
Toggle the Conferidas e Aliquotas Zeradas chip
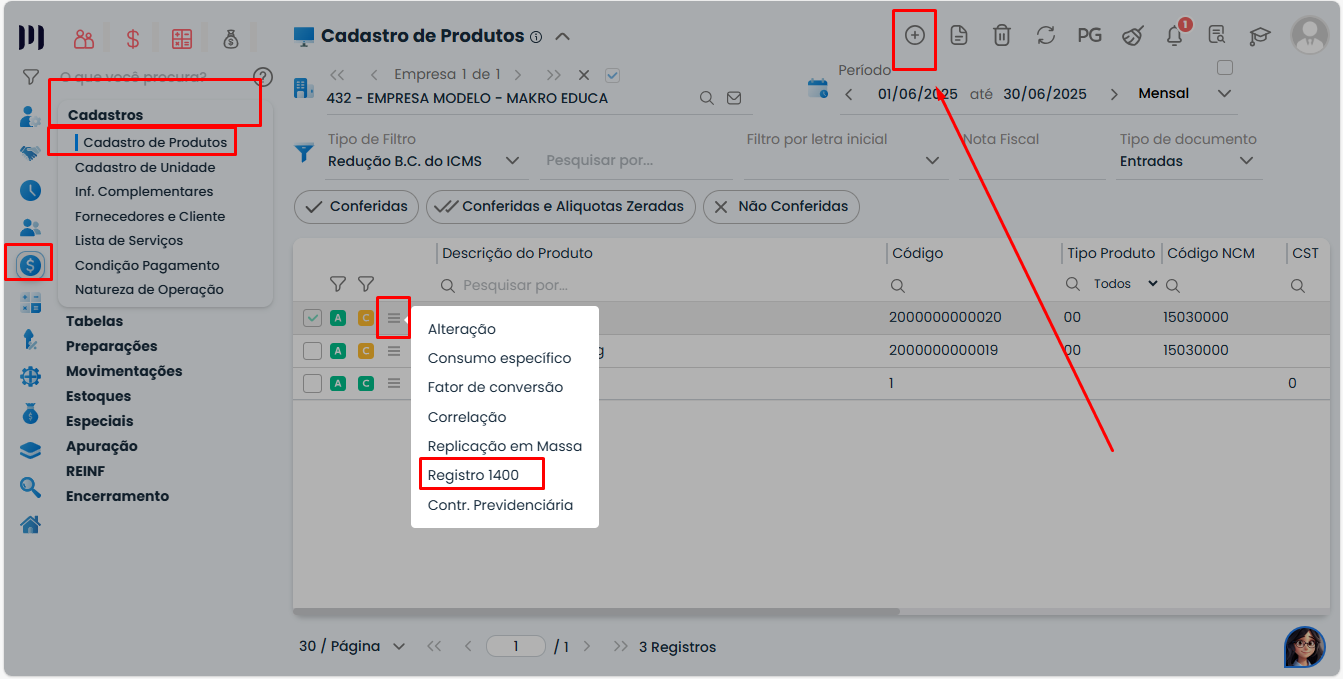pyautogui.click(x=561, y=207)
